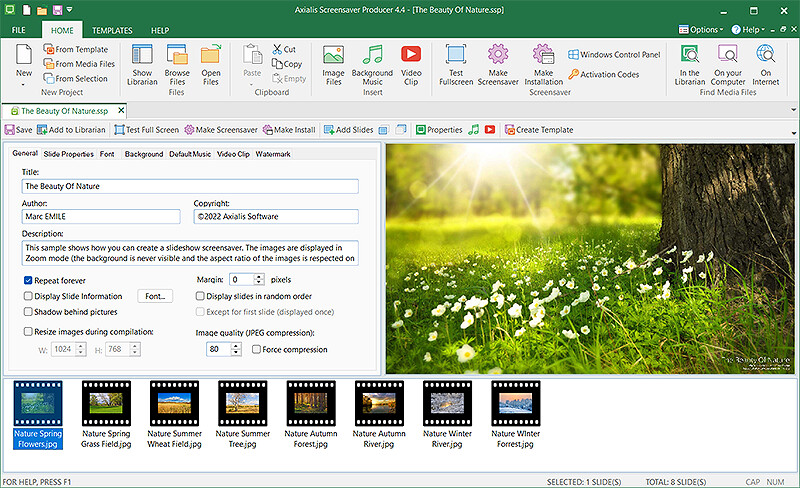Click the Font... button
Image resolution: width=800 pixels, height=488 pixels.
(x=155, y=296)
